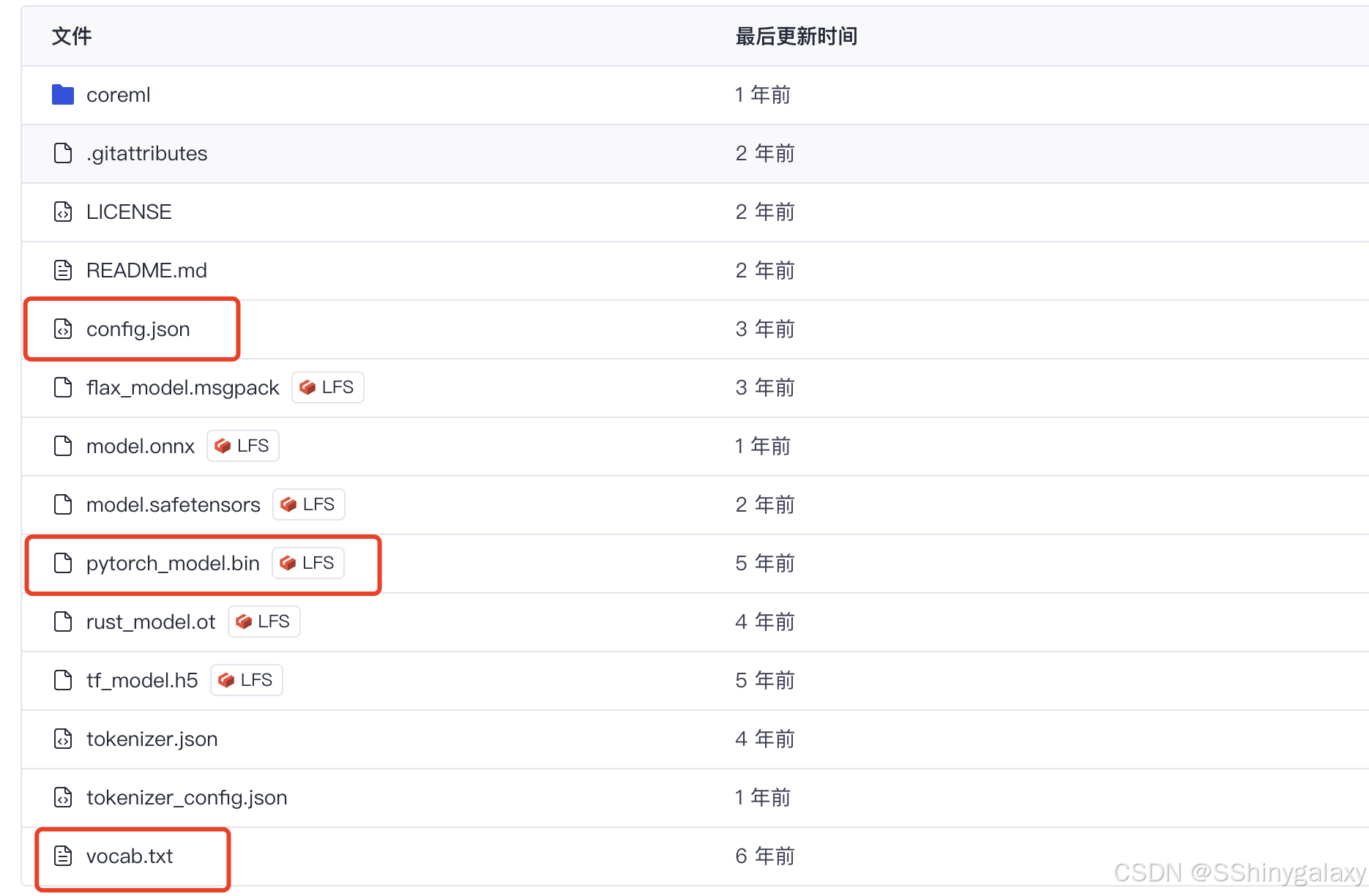Click the LFS badge beside model.safetensors
The width and height of the screenshot is (1369, 896).
[308, 504]
